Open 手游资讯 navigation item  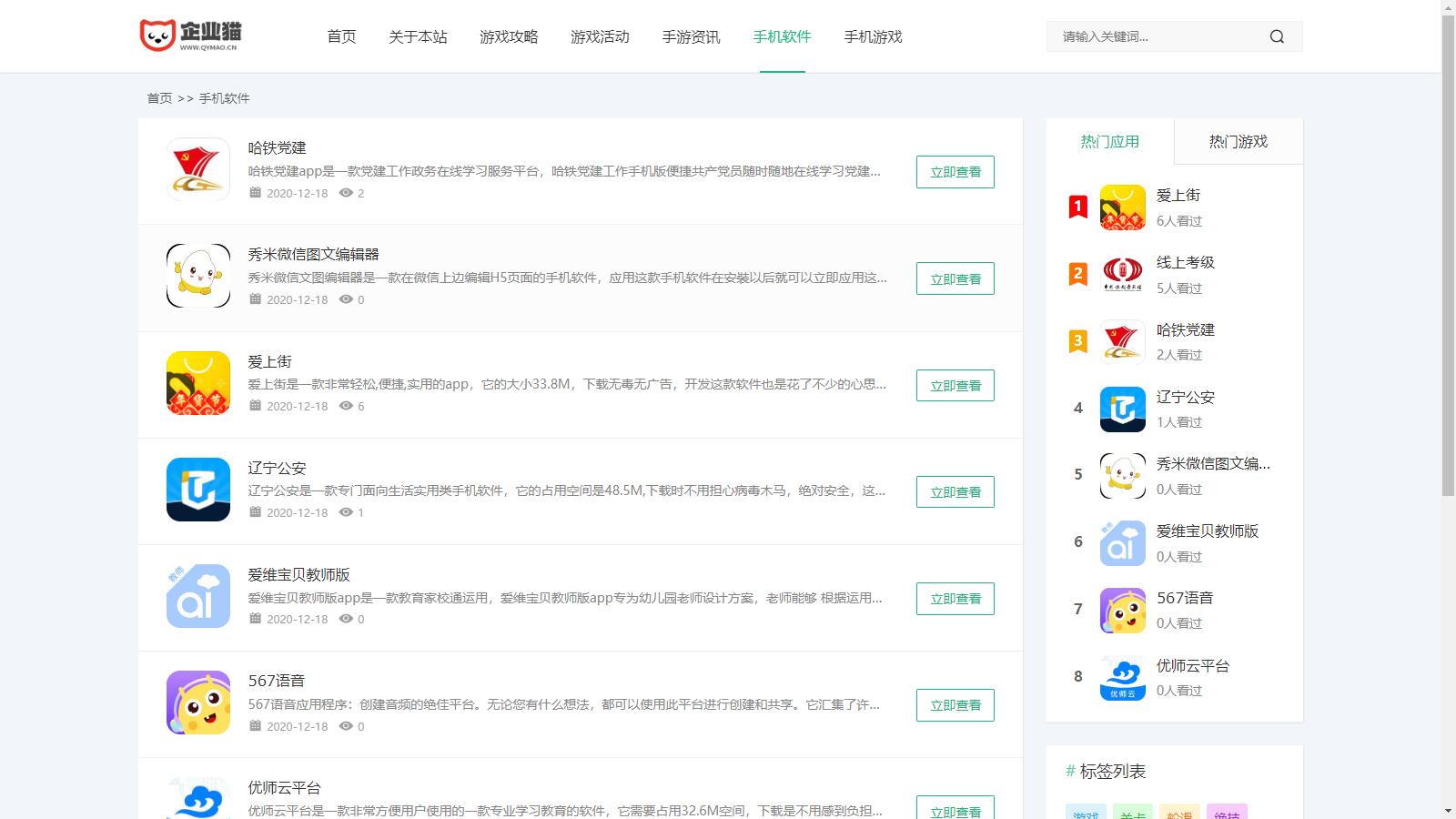[691, 36]
